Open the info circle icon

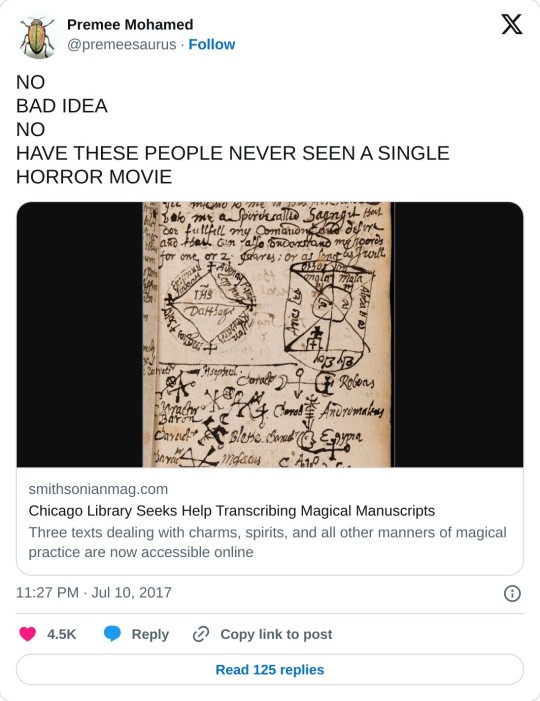(x=512, y=593)
